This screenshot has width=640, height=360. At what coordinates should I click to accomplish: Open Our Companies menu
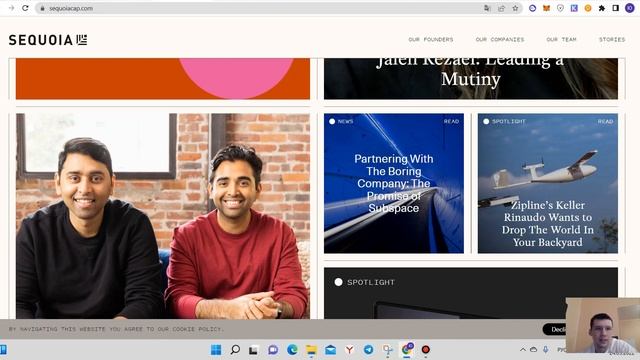(500, 40)
